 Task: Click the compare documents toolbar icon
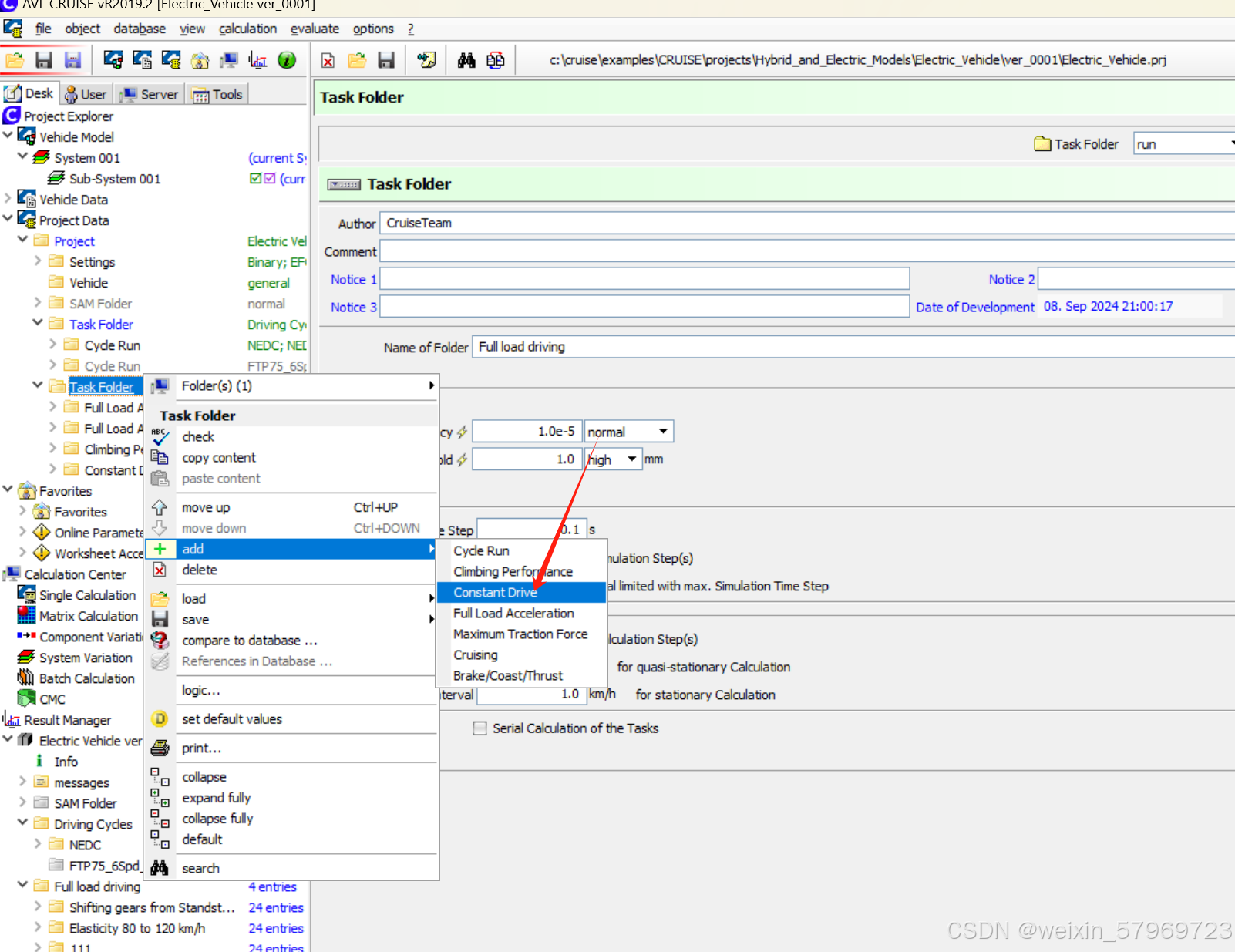[x=496, y=60]
